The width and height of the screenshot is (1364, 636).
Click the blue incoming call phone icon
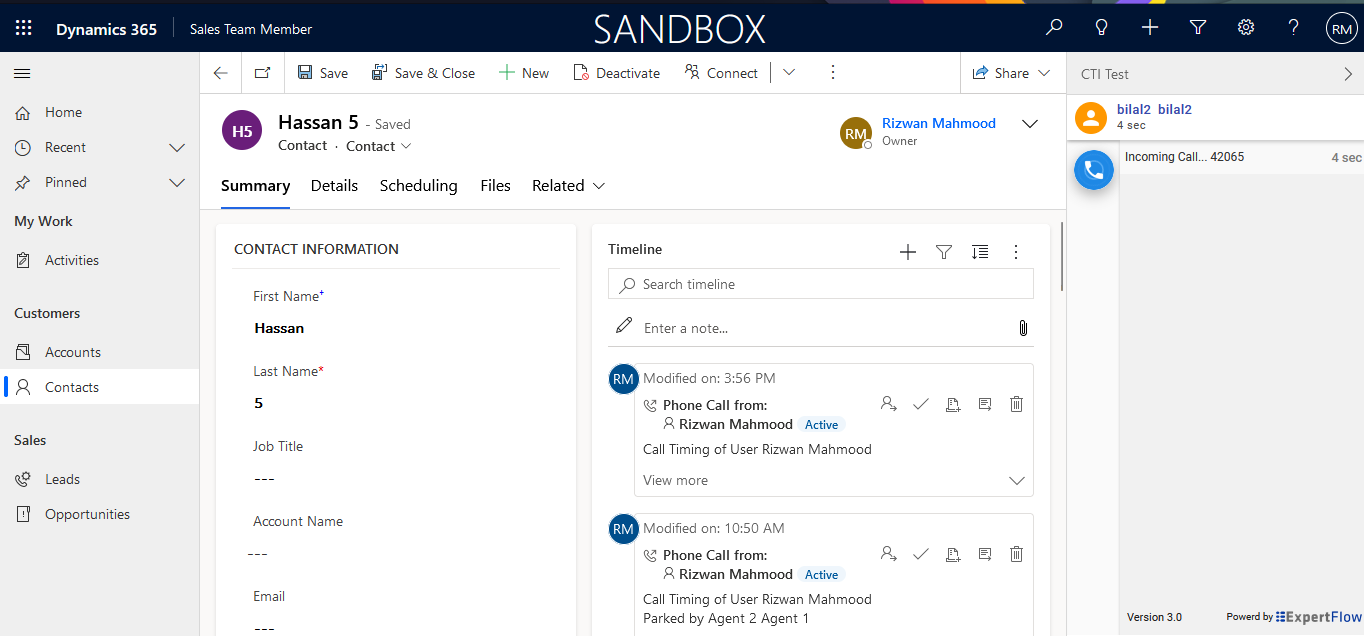pos(1093,169)
